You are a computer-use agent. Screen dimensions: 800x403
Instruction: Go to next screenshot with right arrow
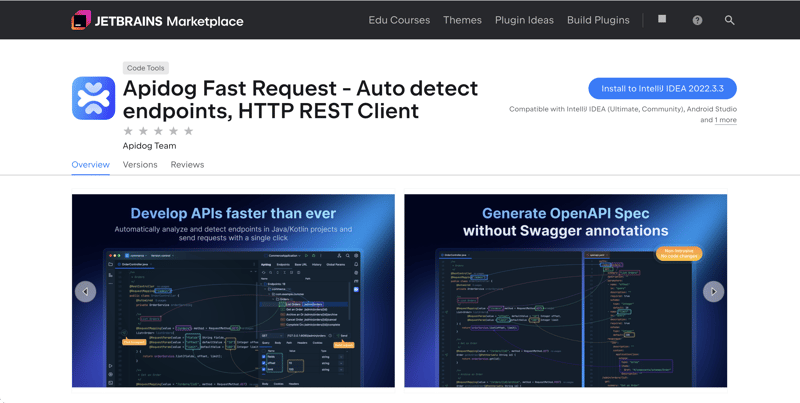(x=713, y=292)
